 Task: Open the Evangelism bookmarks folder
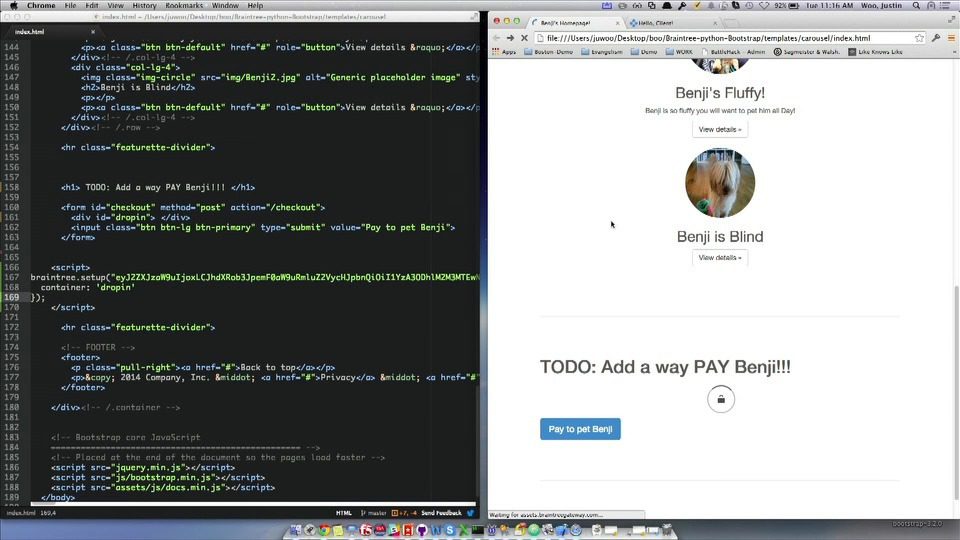pos(602,52)
